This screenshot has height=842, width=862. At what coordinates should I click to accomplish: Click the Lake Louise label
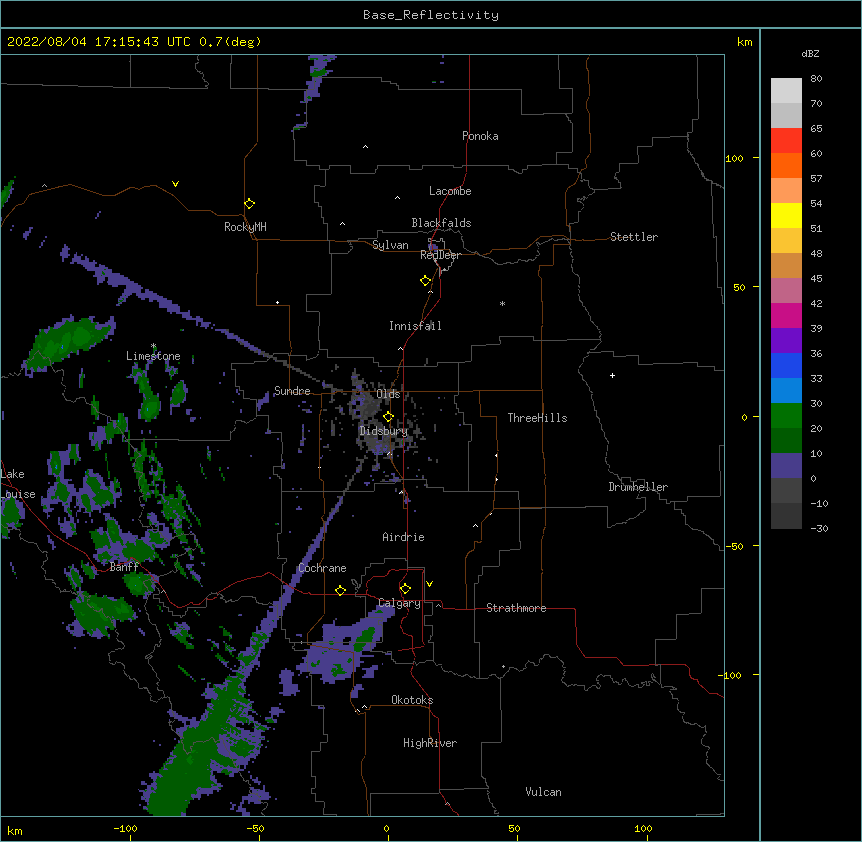18,484
